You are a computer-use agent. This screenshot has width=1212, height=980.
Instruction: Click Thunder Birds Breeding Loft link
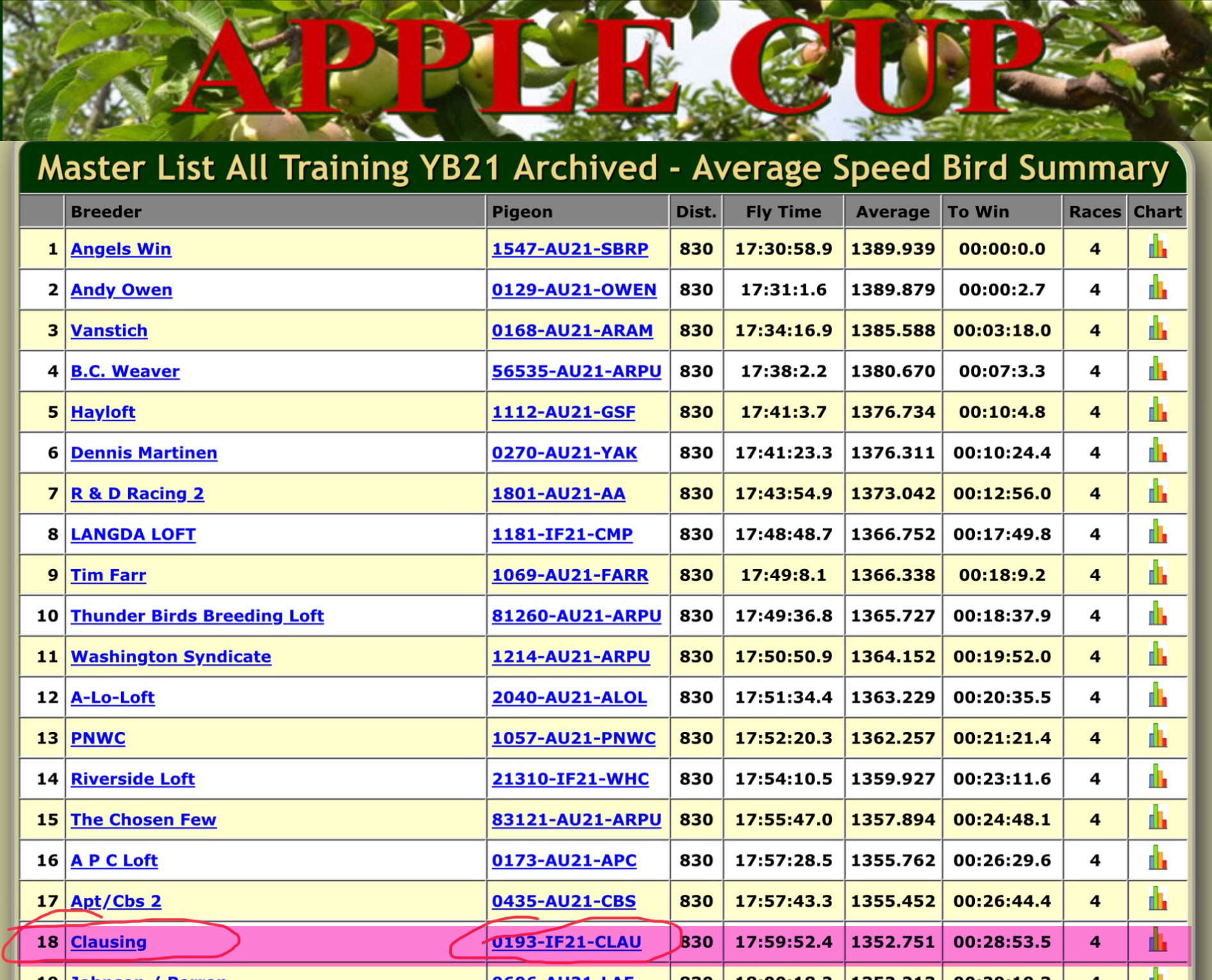(x=197, y=616)
